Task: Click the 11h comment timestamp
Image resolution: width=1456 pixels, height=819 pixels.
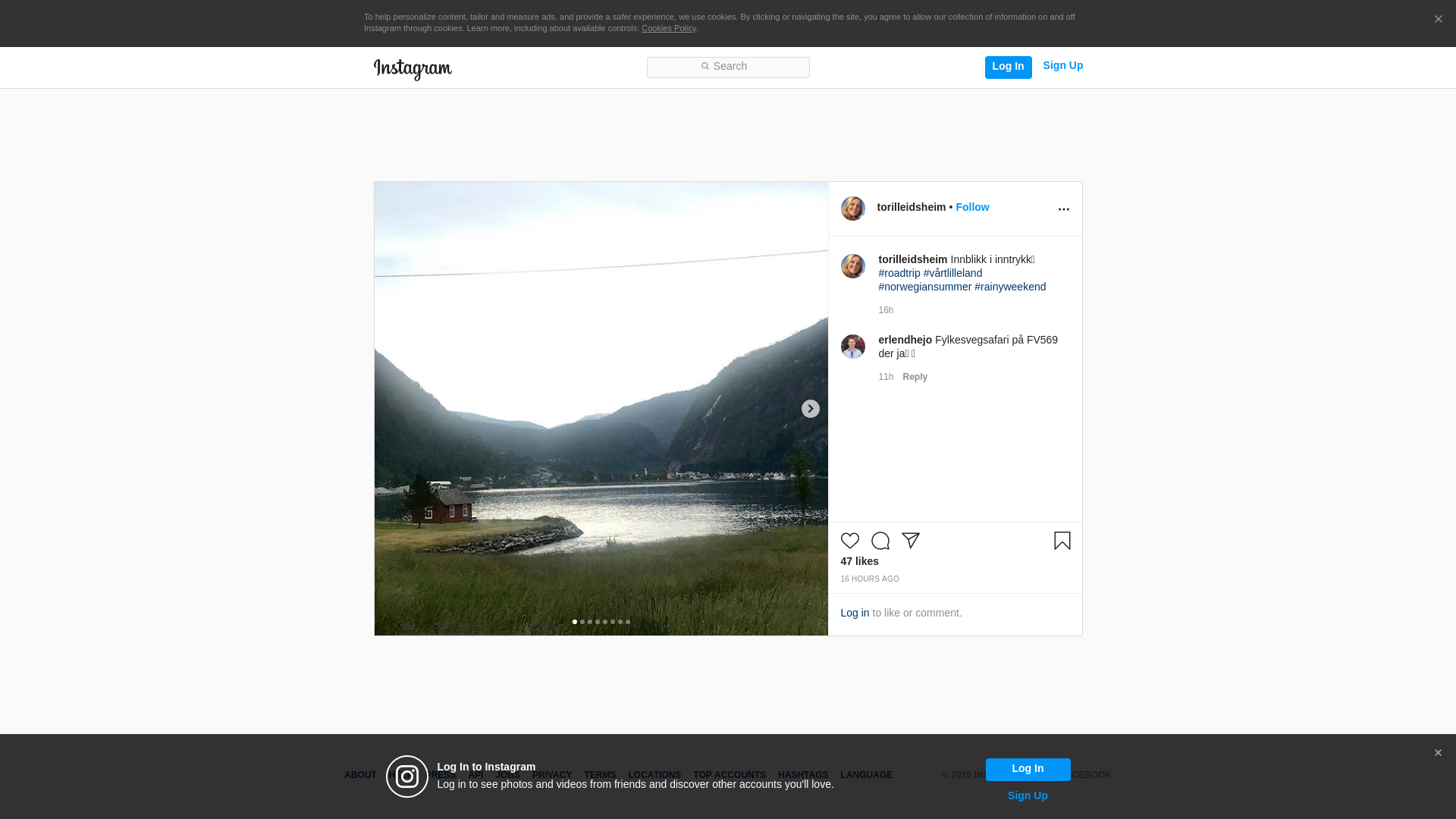Action: (886, 377)
